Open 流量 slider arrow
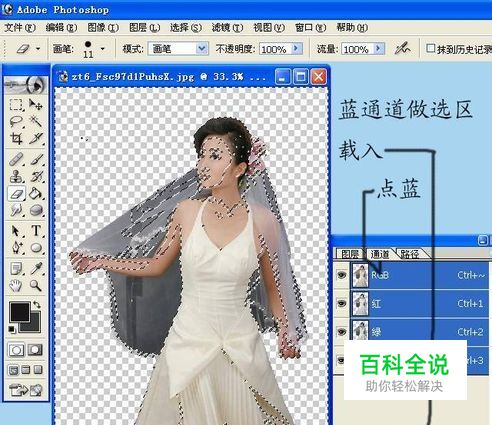Screen dimensions: 492x425 [x=379, y=49]
